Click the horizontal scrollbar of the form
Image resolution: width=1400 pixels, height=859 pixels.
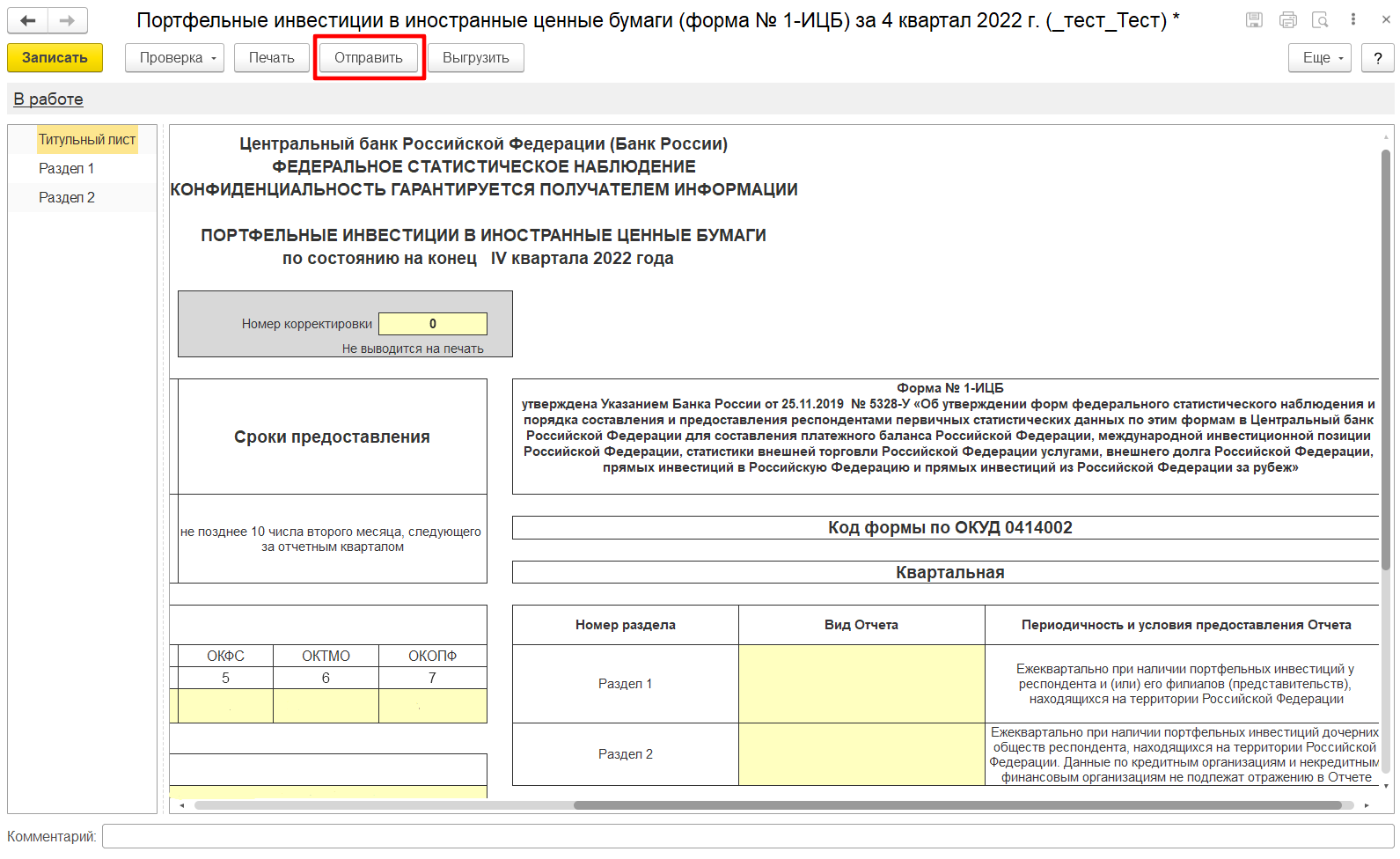coord(957,805)
